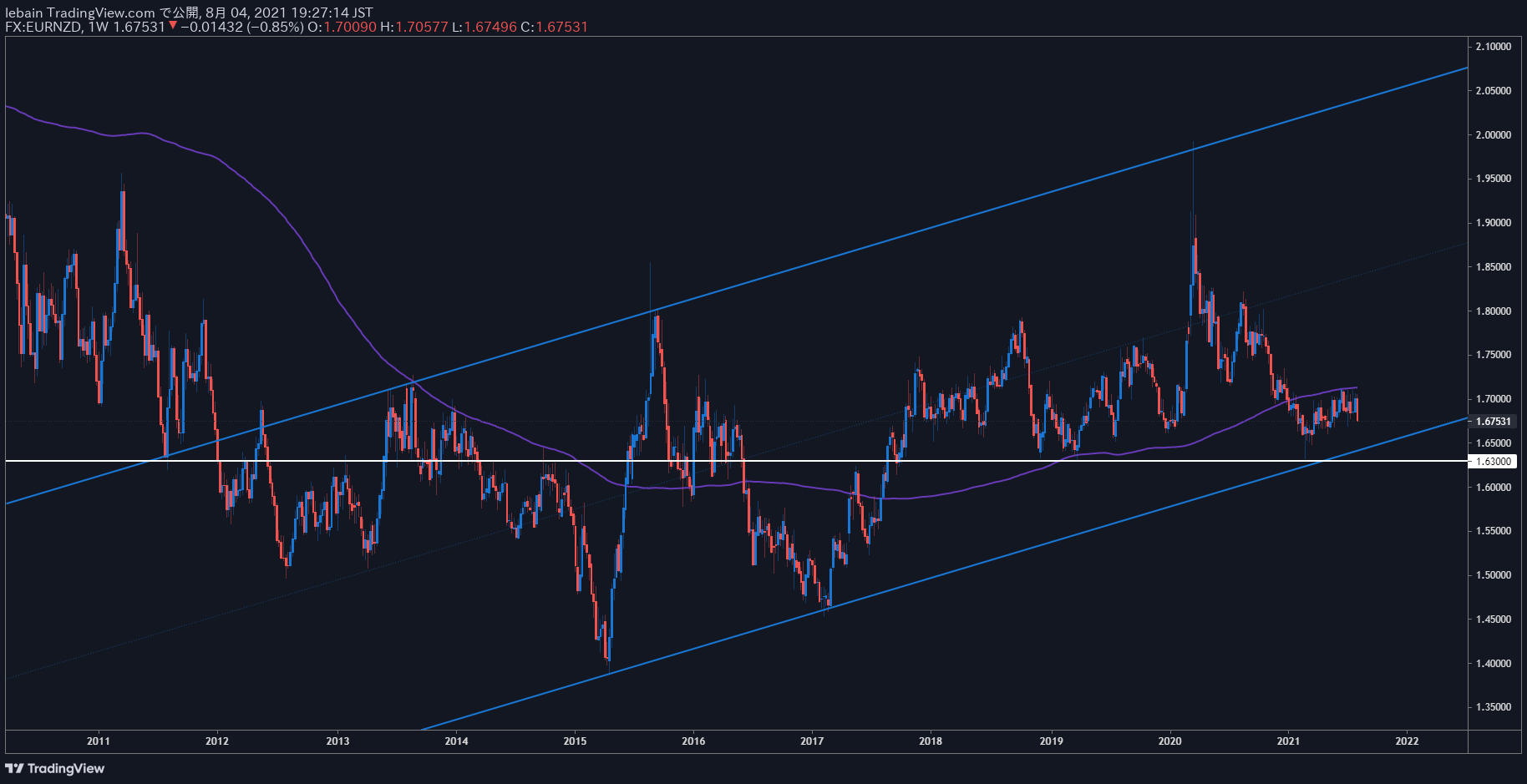Image resolution: width=1527 pixels, height=784 pixels.
Task: Select the white horizontal line at 1.63000
Action: click(735, 461)
